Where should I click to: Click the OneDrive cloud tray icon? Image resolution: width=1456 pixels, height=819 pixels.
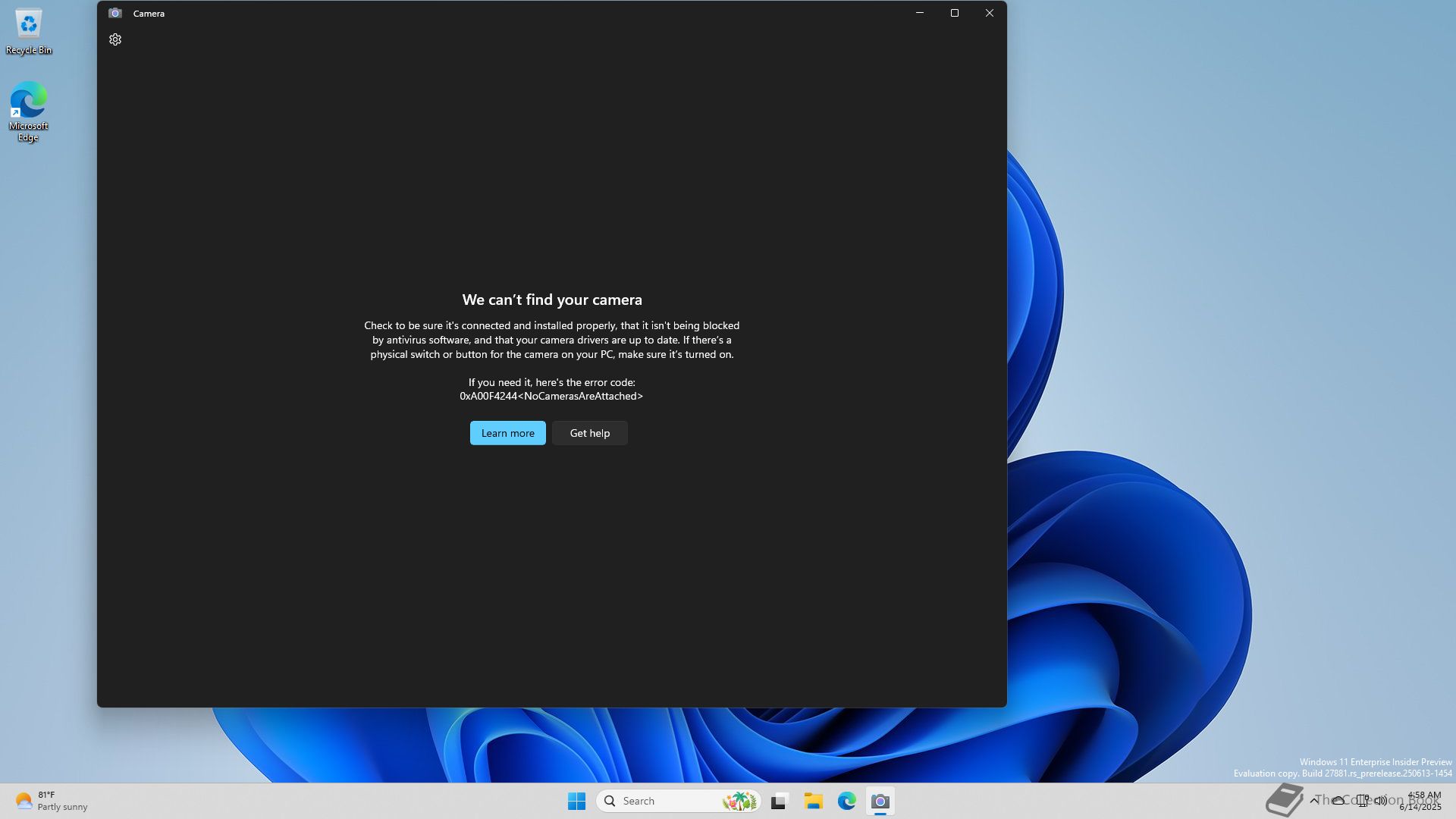pyautogui.click(x=1338, y=800)
